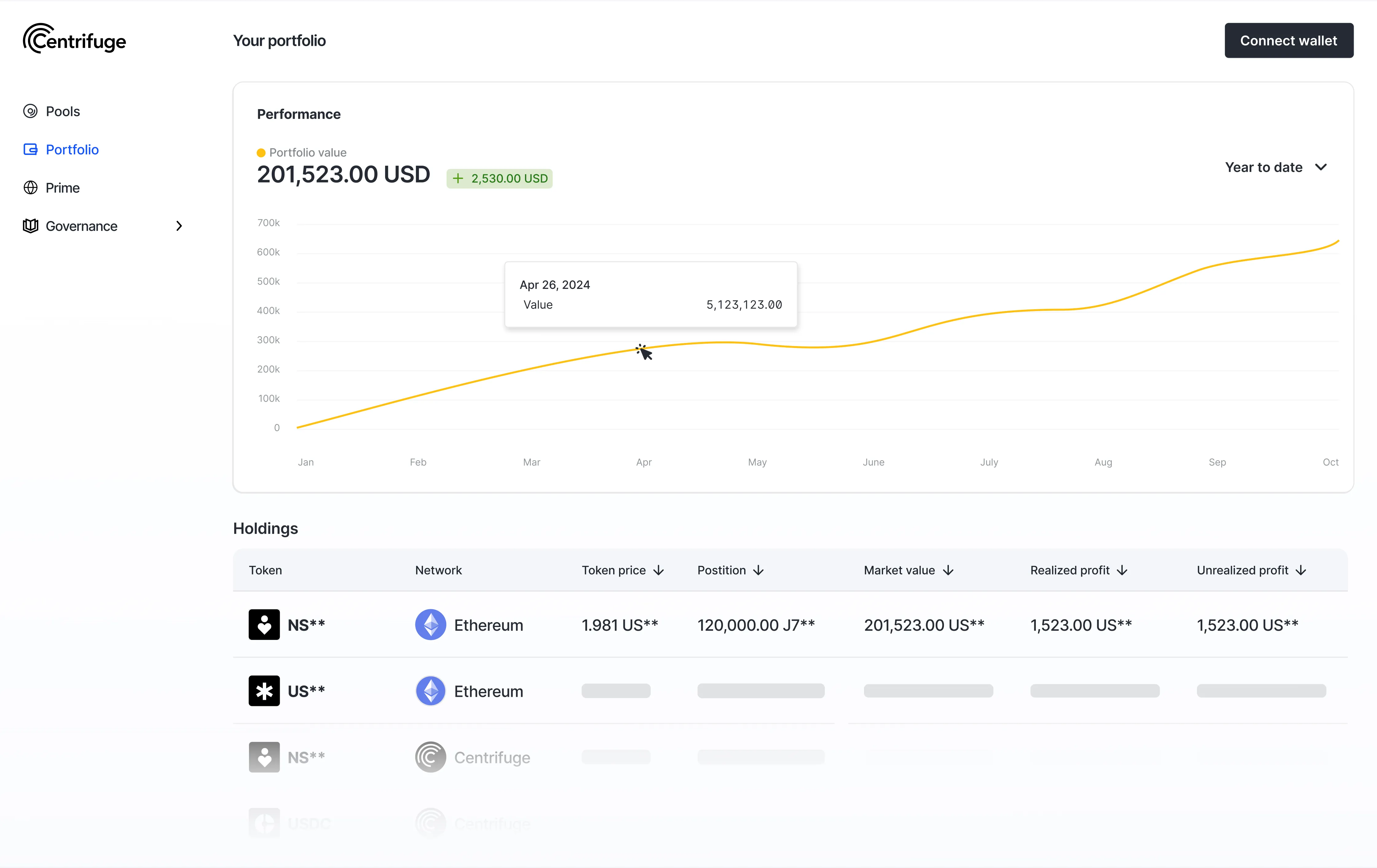This screenshot has width=1377, height=868.
Task: Click the Prime globe icon
Action: pos(30,187)
